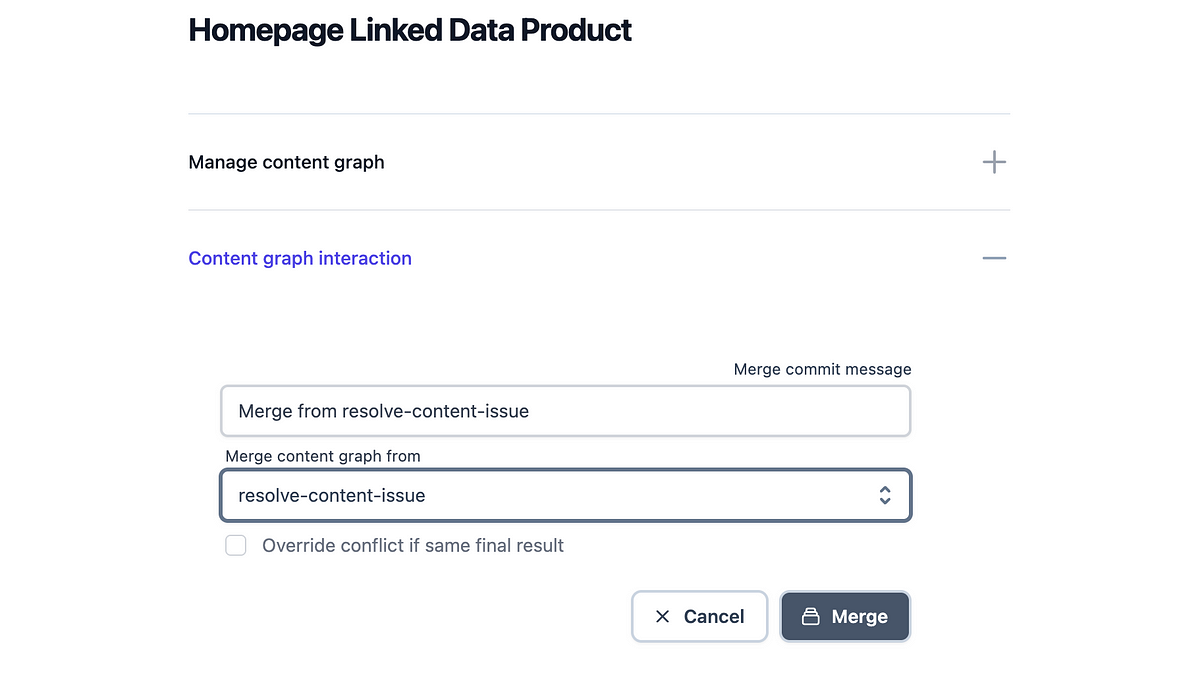
Task: Collapse Content graph interaction using minus icon
Action: [x=994, y=258]
